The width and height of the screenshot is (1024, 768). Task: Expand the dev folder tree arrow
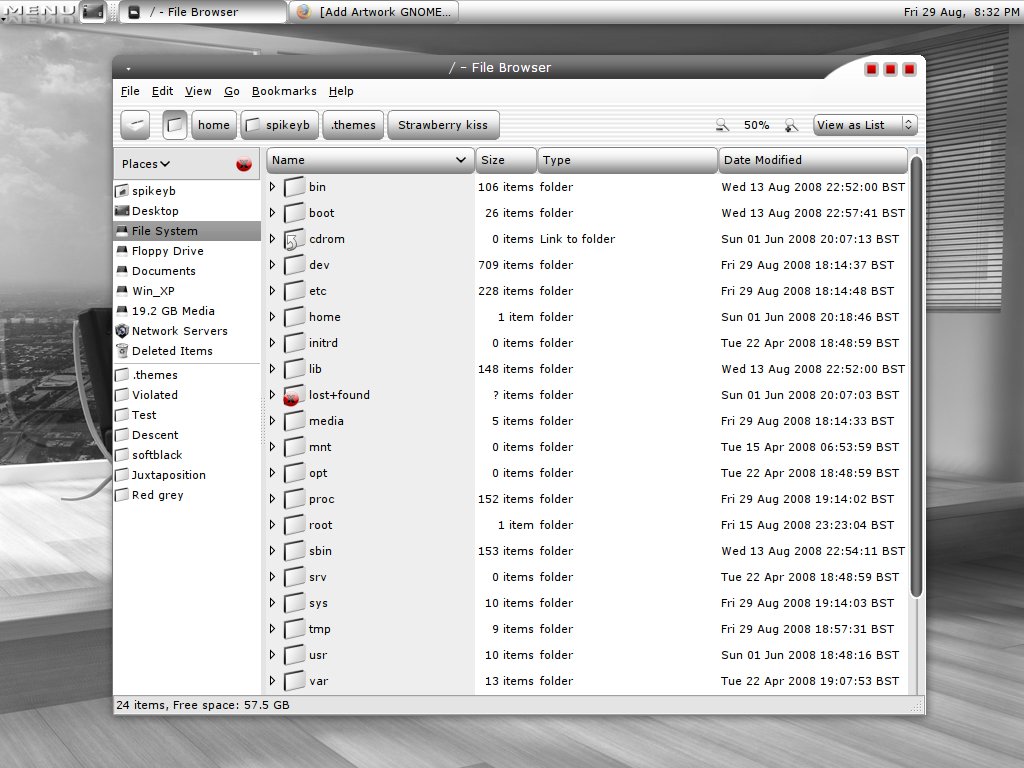point(272,265)
